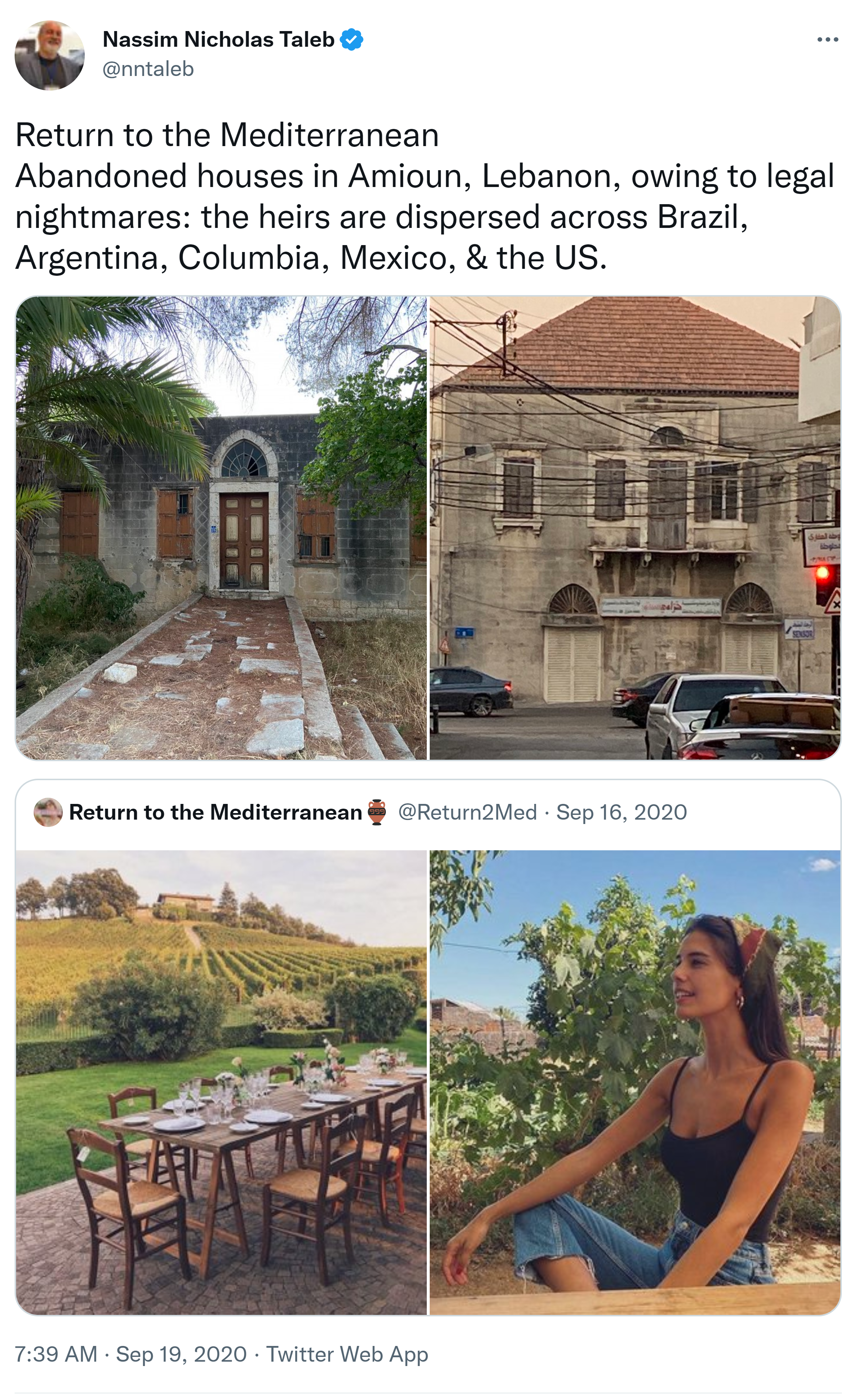Viewport: 851px width, 1400px height.
Task: Click the Sep 19, 2020 date
Action: [x=181, y=1354]
